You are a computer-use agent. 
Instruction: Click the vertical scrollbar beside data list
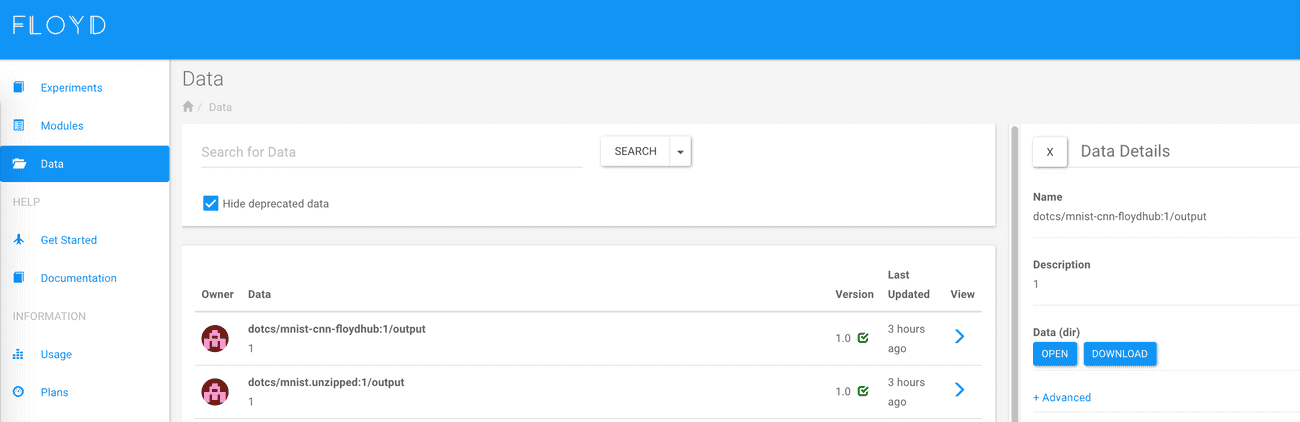click(1015, 273)
